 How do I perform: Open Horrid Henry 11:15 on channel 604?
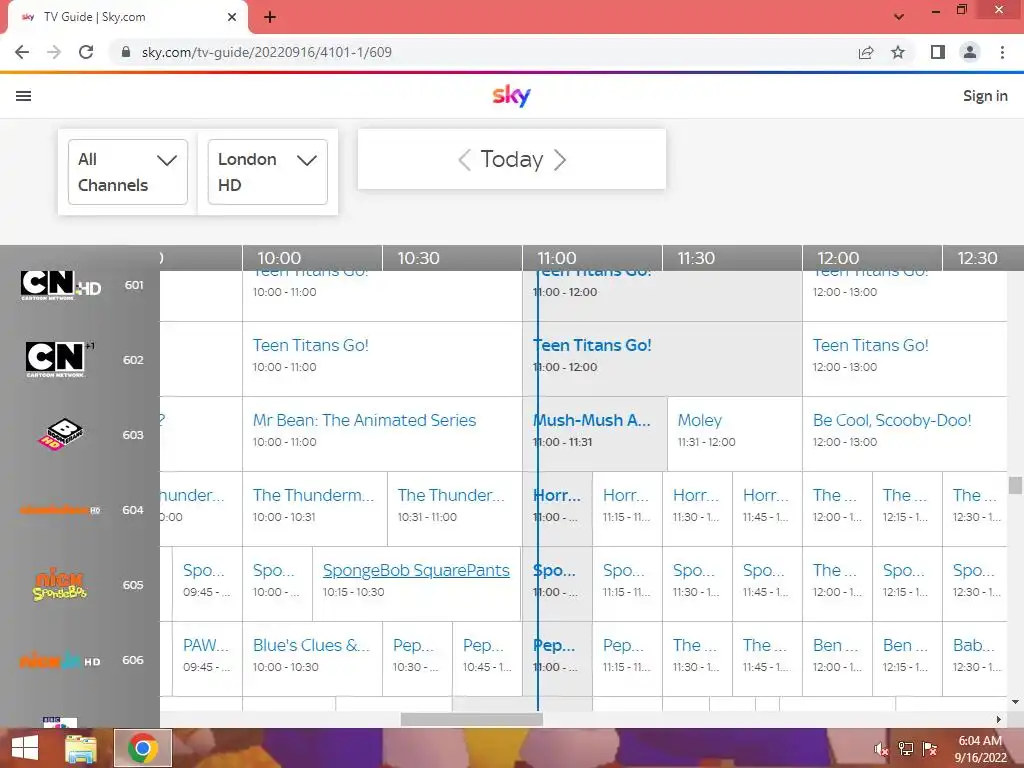[628, 509]
